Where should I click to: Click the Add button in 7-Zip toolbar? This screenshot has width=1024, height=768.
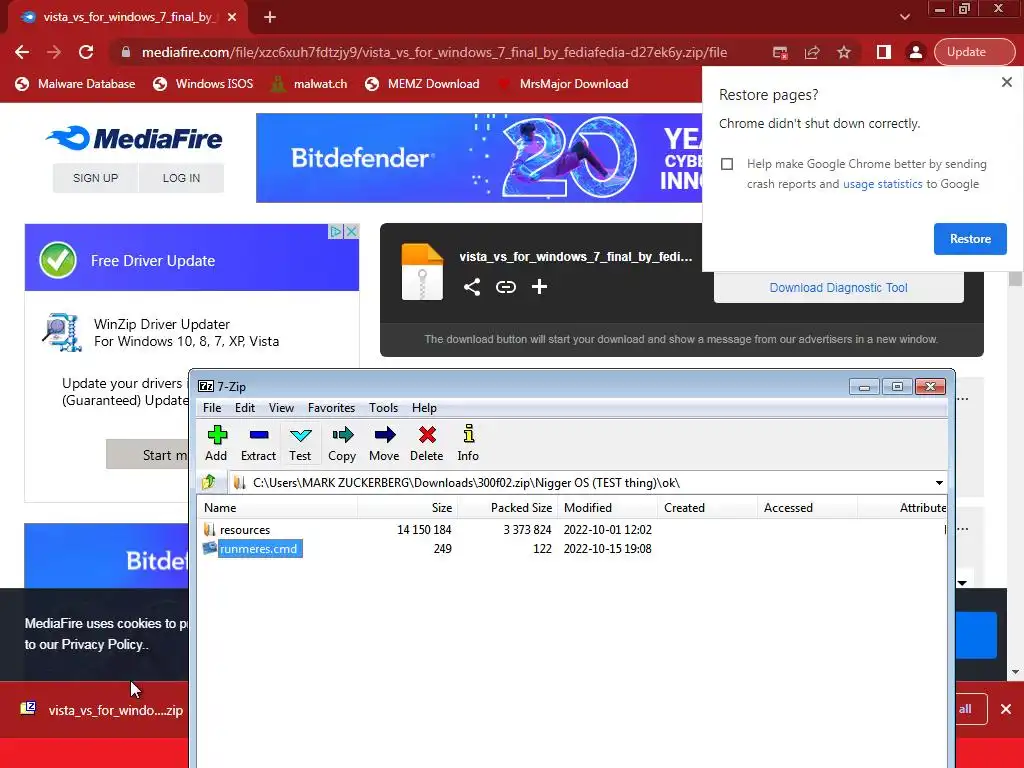pos(216,443)
